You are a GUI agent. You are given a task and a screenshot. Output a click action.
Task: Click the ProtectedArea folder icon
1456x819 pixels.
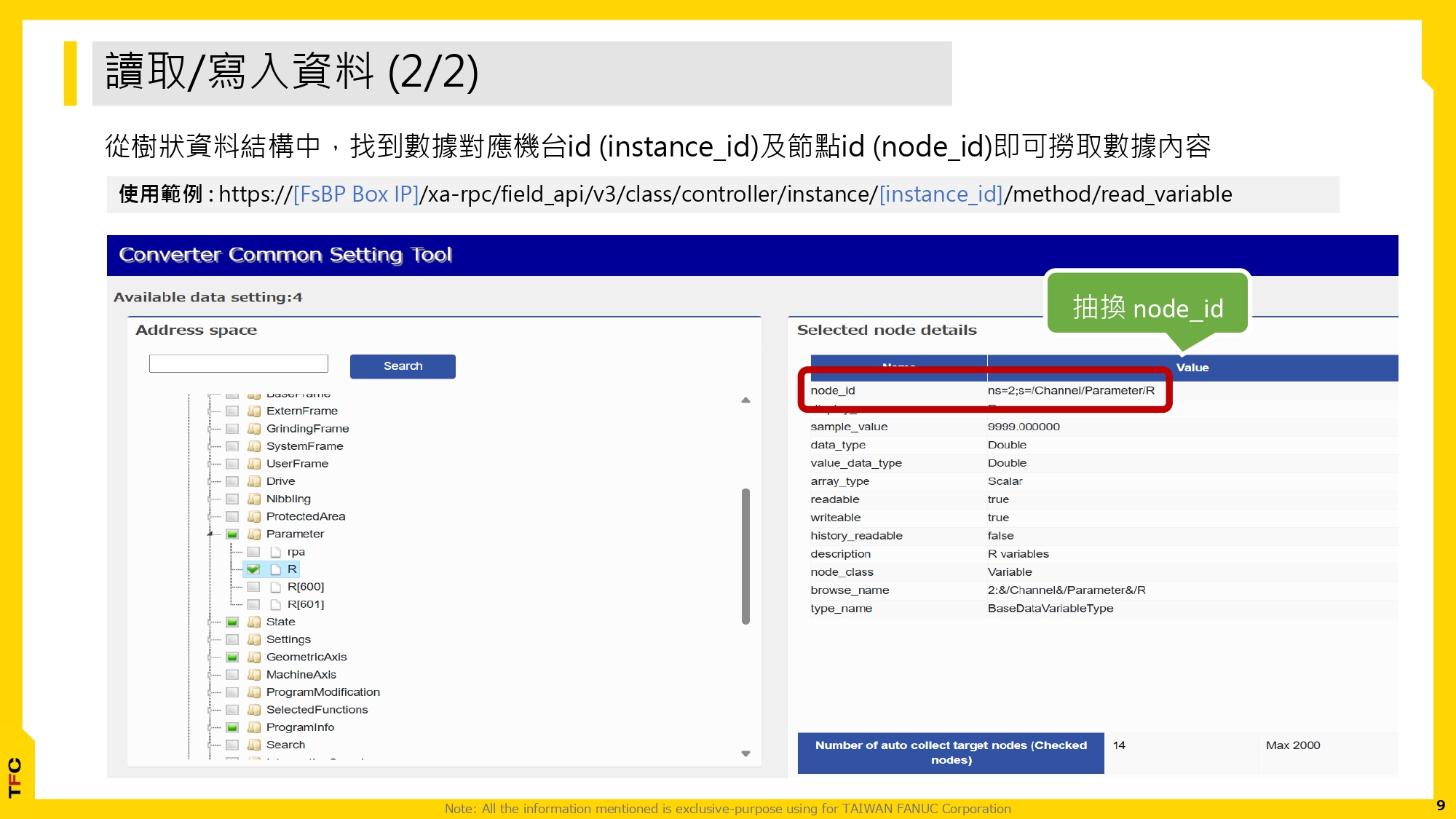click(254, 516)
